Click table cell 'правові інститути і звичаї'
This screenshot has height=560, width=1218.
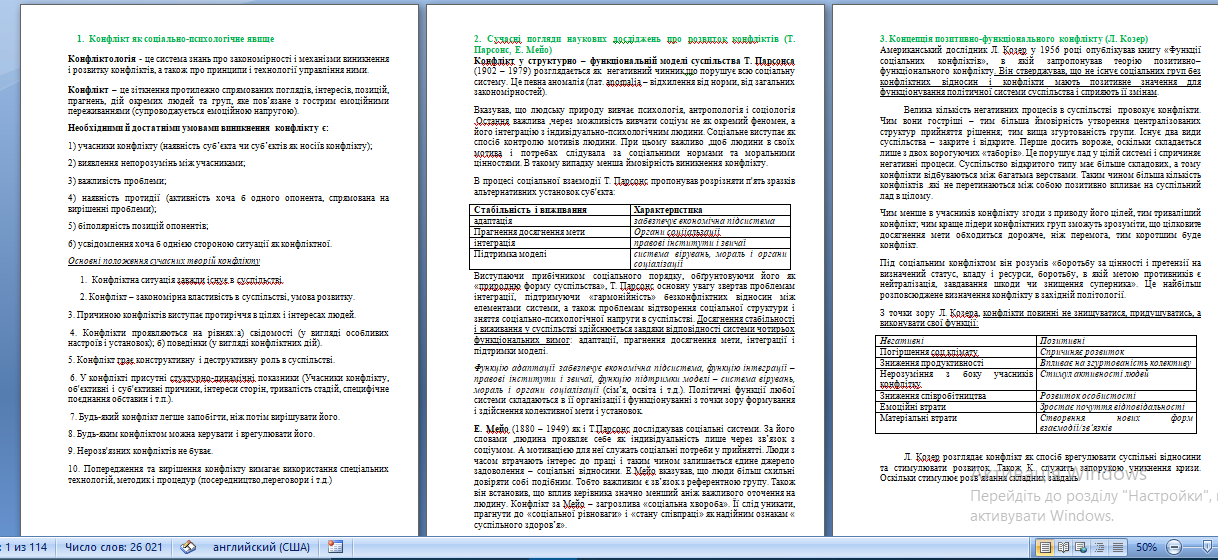(x=689, y=242)
